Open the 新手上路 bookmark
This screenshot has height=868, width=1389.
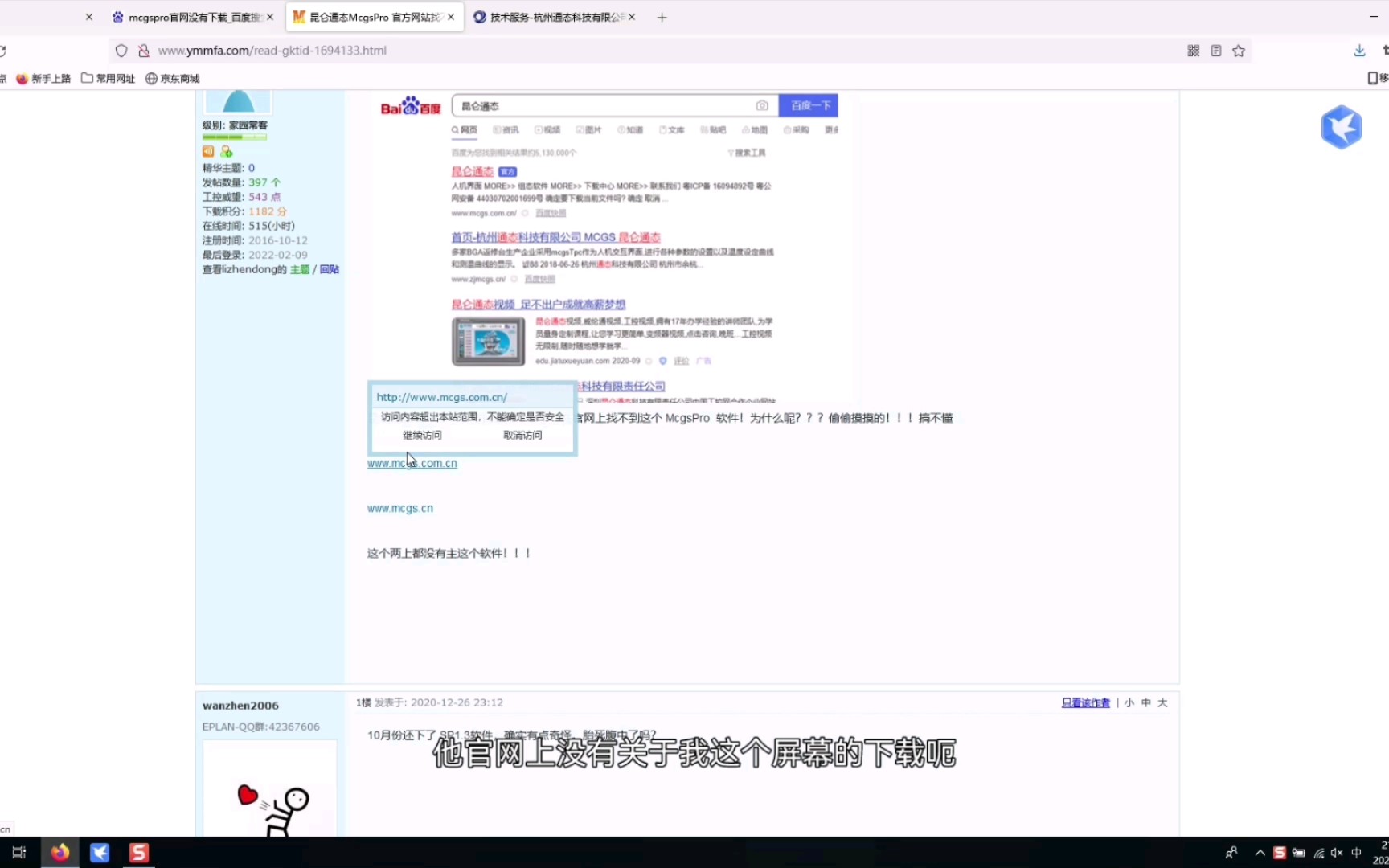[43, 78]
